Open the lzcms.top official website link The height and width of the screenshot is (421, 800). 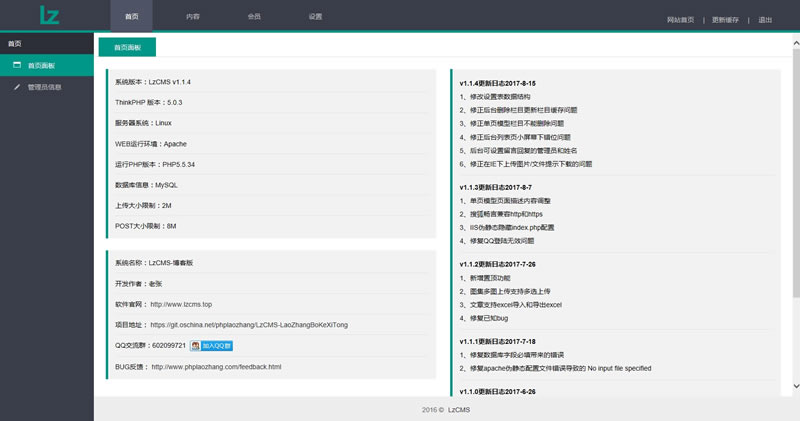pyautogui.click(x=181, y=303)
